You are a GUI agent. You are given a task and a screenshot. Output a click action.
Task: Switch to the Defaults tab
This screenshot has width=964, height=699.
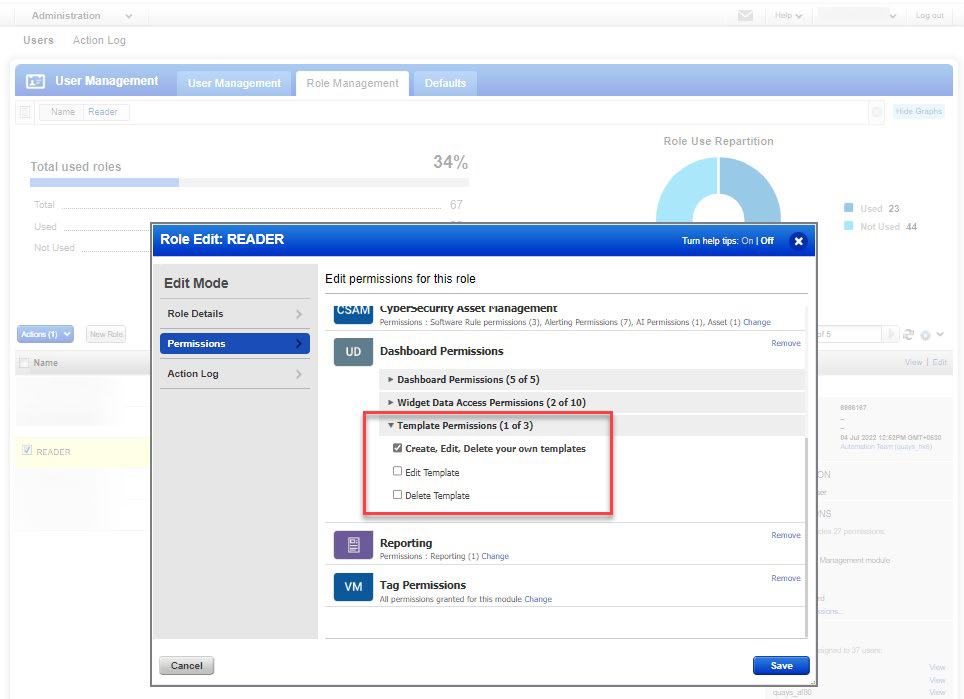444,84
